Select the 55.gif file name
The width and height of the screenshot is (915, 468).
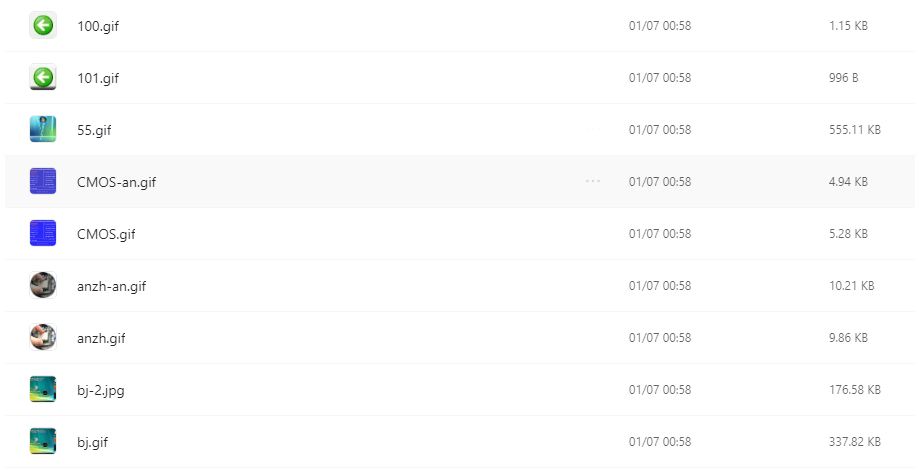(x=94, y=130)
